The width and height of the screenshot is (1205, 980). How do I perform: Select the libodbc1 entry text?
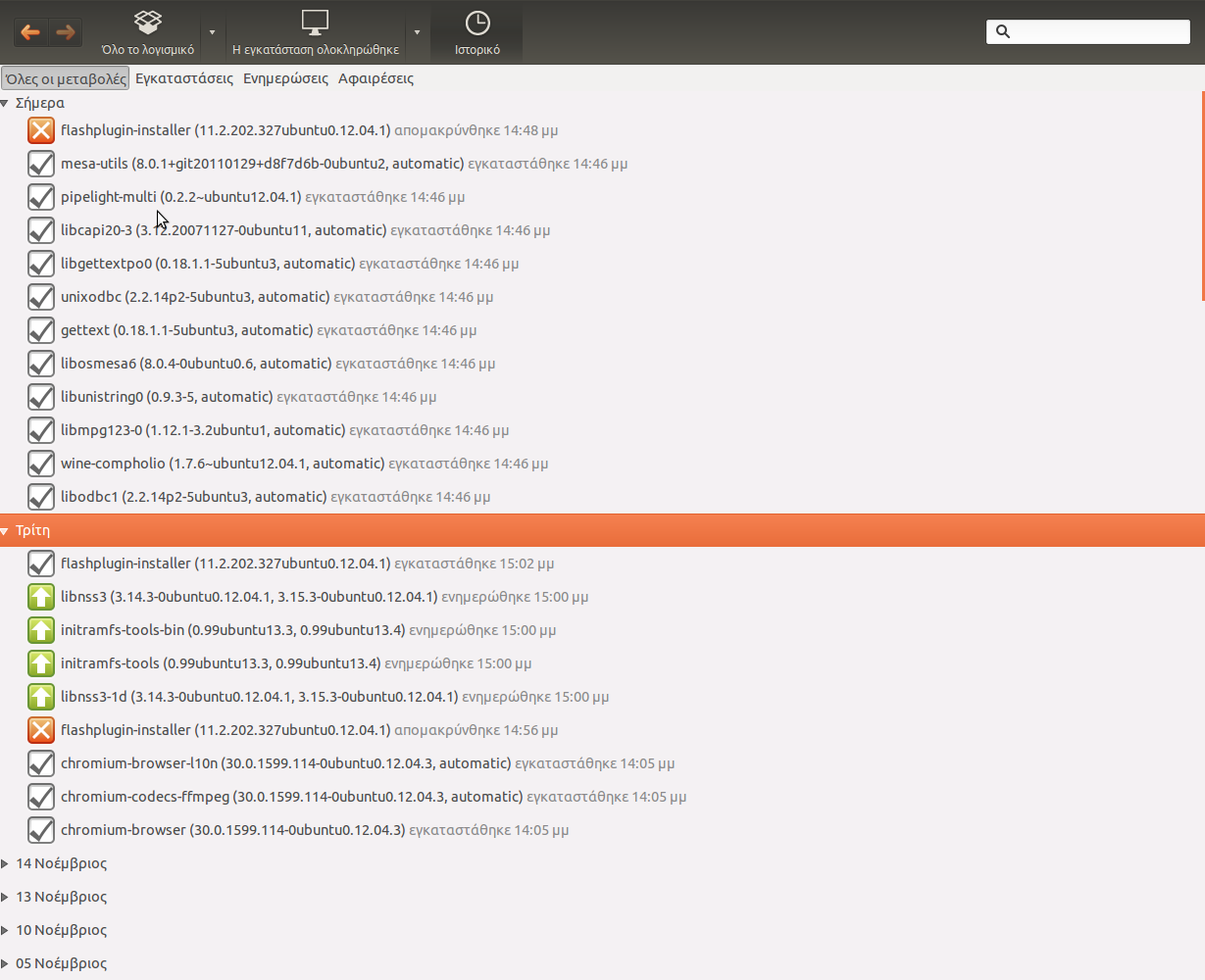pos(276,497)
